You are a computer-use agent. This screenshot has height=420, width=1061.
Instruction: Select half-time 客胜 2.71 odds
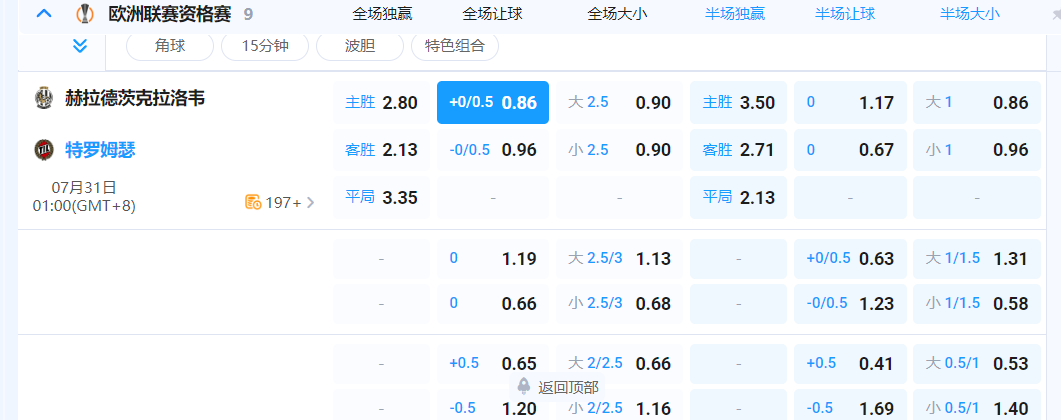(738, 149)
